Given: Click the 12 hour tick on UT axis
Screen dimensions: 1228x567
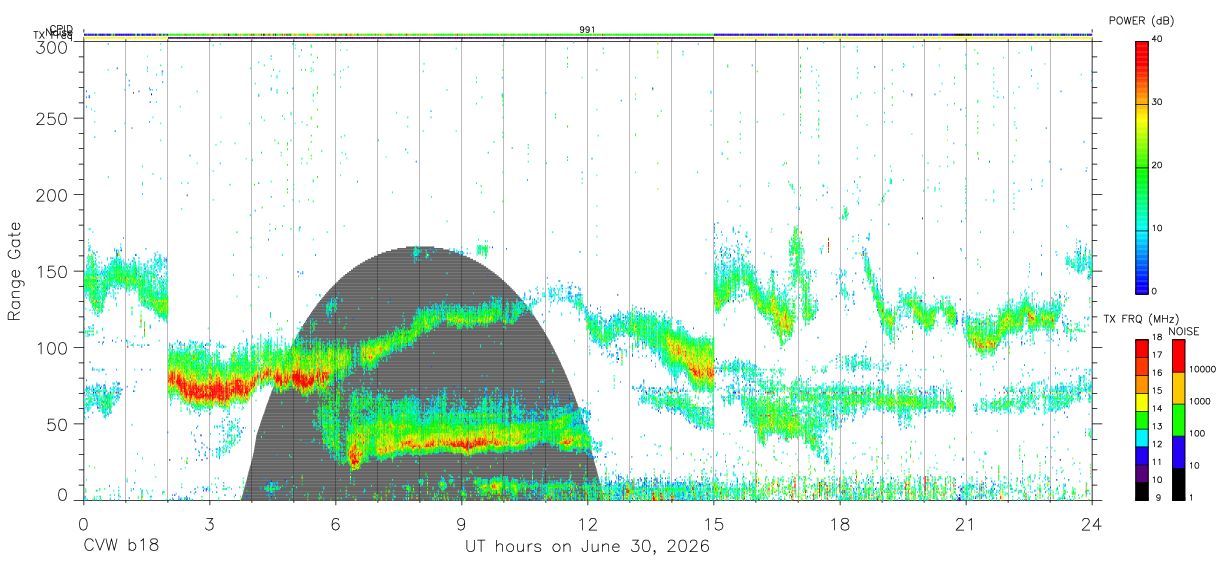Looking at the screenshot, I should [587, 524].
